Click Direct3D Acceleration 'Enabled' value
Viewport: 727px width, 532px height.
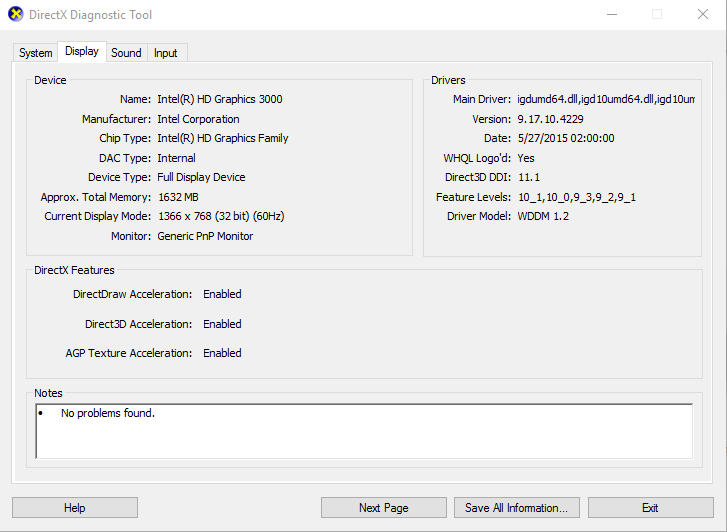coord(222,324)
